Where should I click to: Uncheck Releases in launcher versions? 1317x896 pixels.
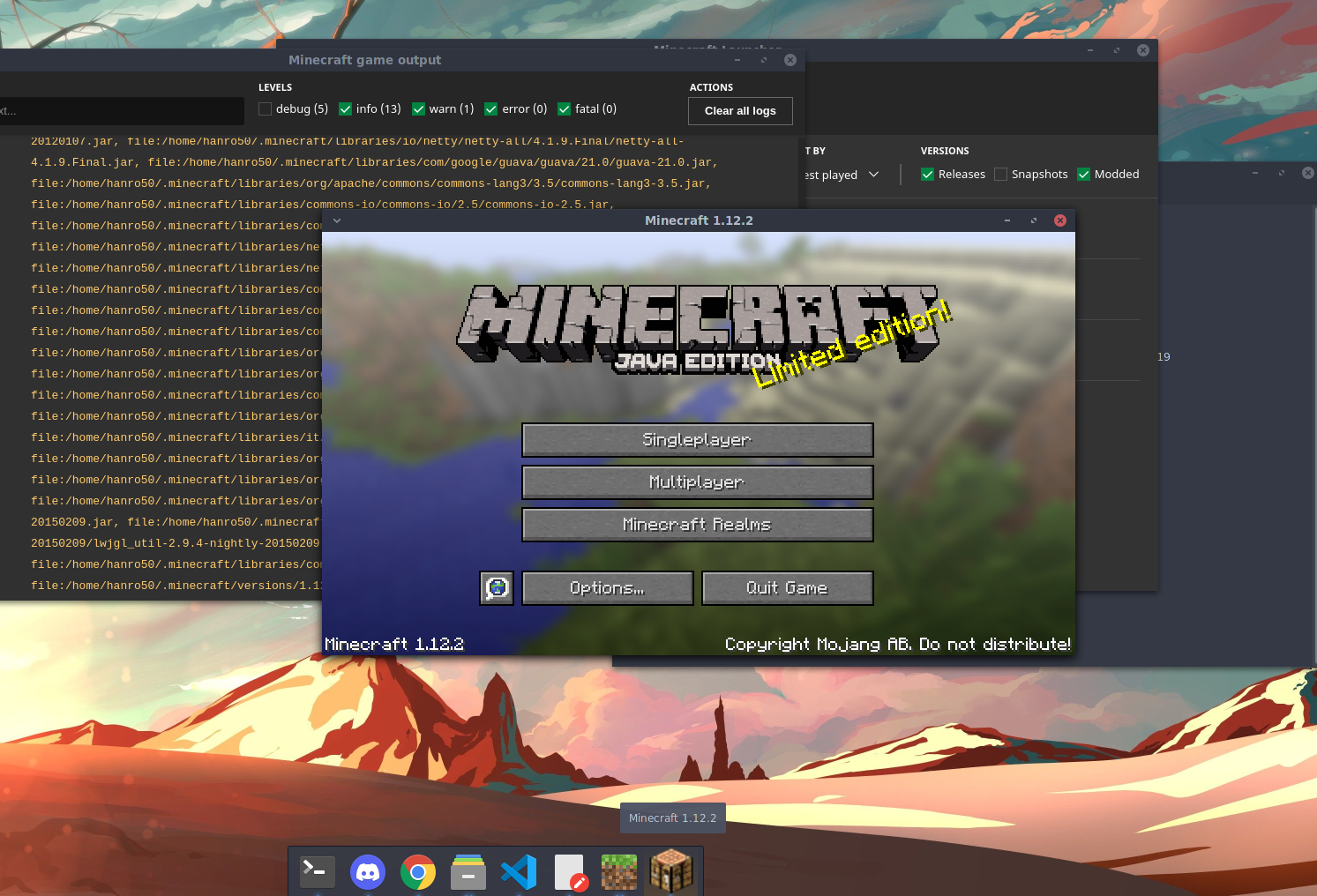(927, 175)
